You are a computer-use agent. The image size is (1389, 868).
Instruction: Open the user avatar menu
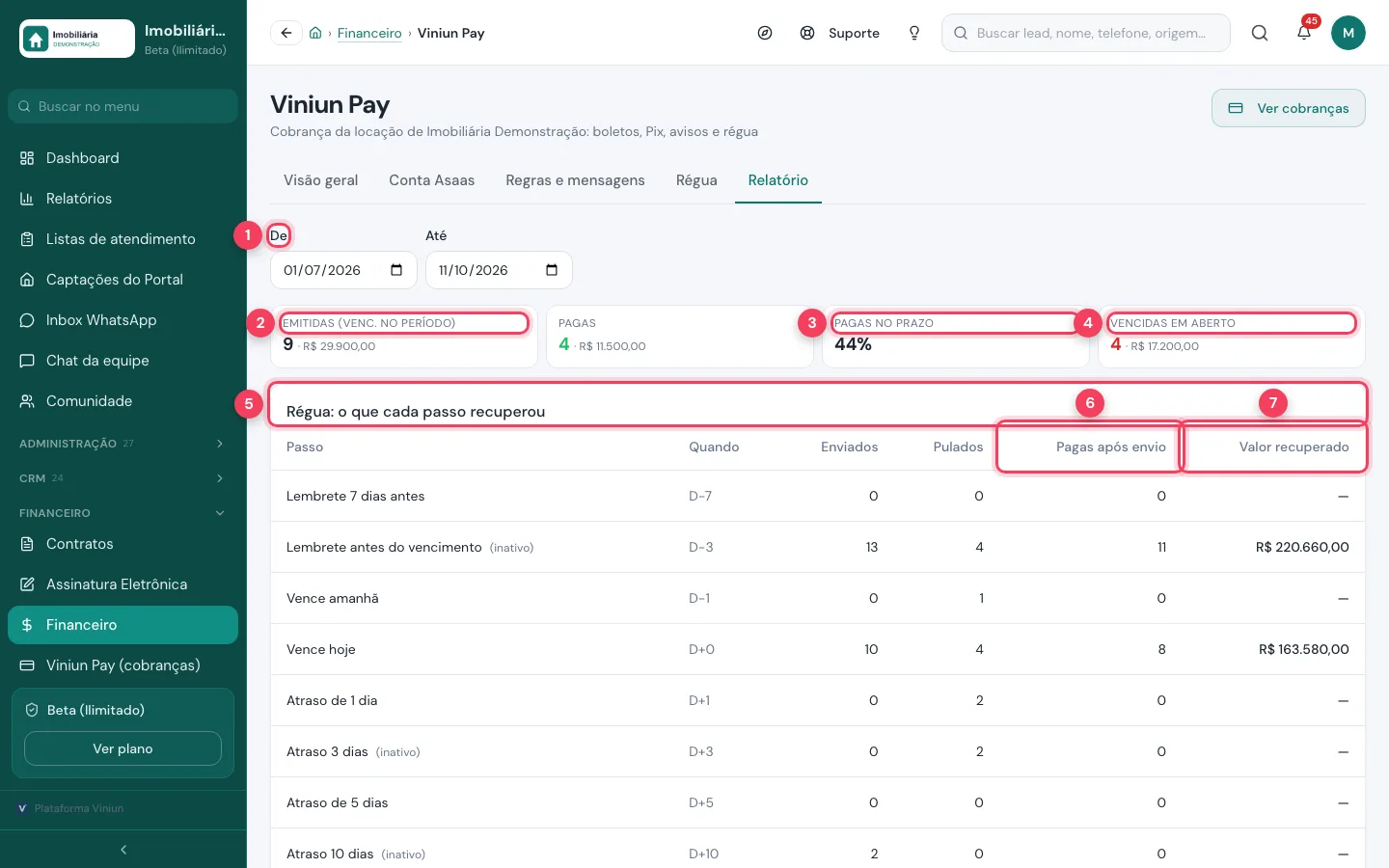(x=1348, y=33)
